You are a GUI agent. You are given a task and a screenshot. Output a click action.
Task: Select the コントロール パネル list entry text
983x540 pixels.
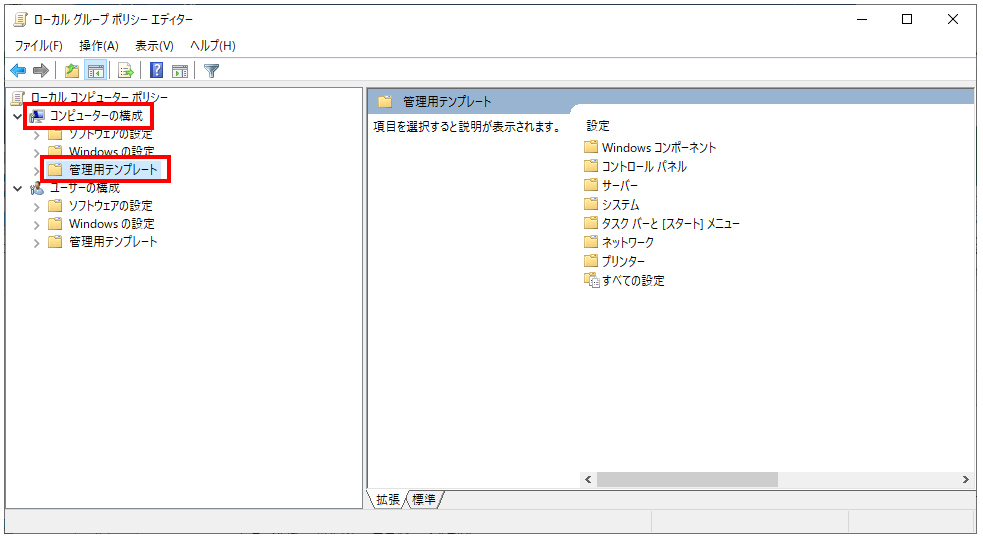coord(644,167)
